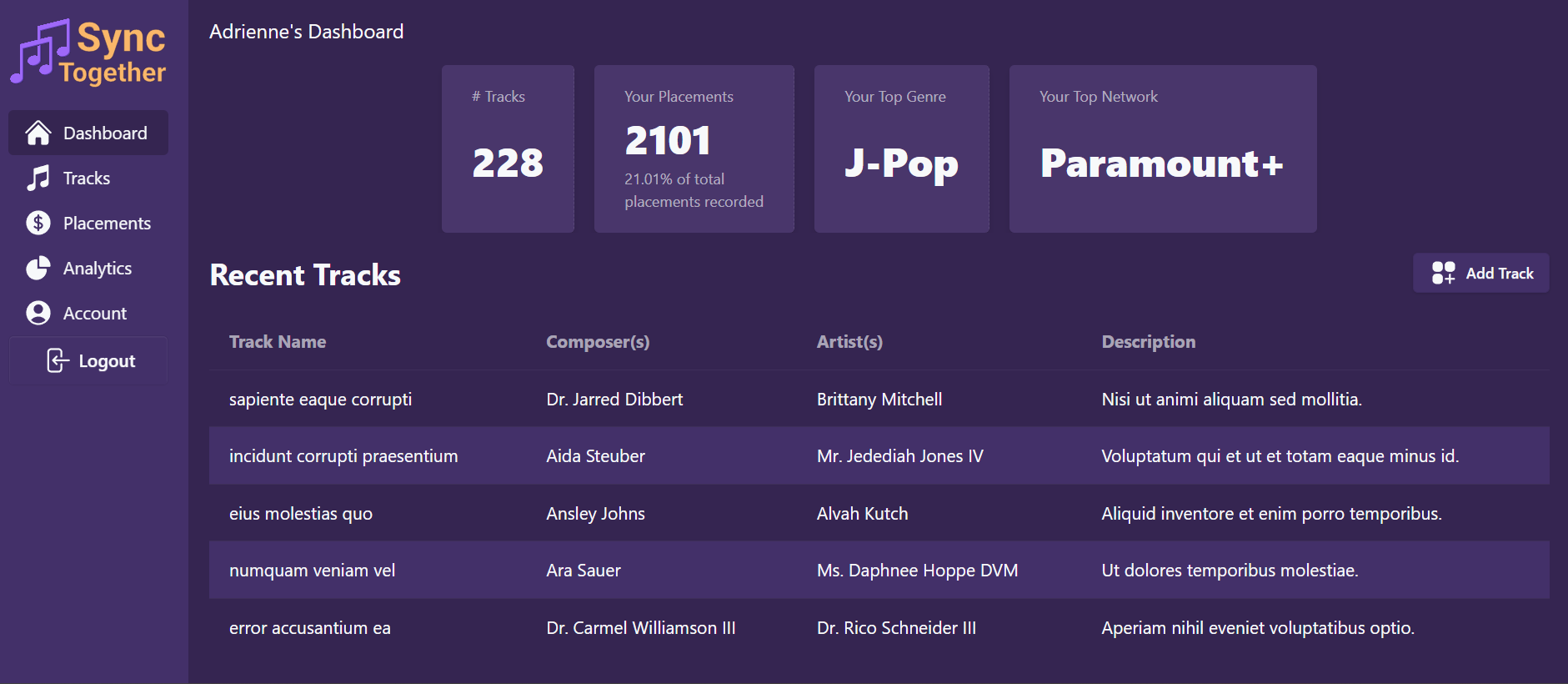Select track 'sapiente eaque corrupti'
The height and width of the screenshot is (684, 1568).
pos(320,400)
